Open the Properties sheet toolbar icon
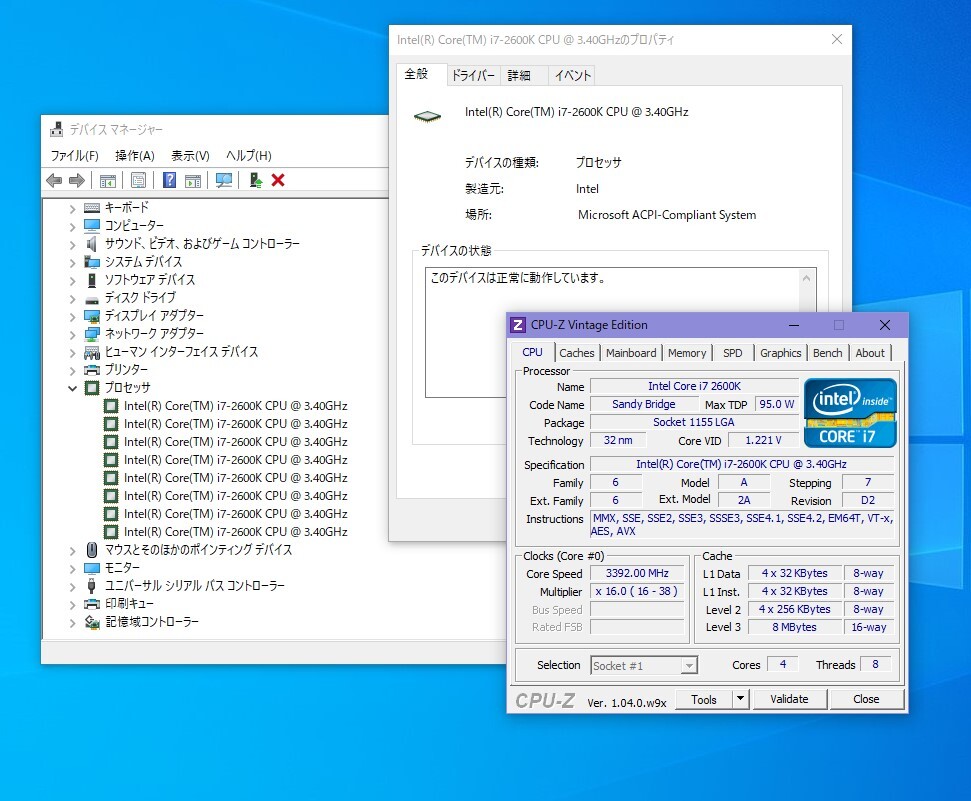The image size is (971, 801). tap(138, 180)
